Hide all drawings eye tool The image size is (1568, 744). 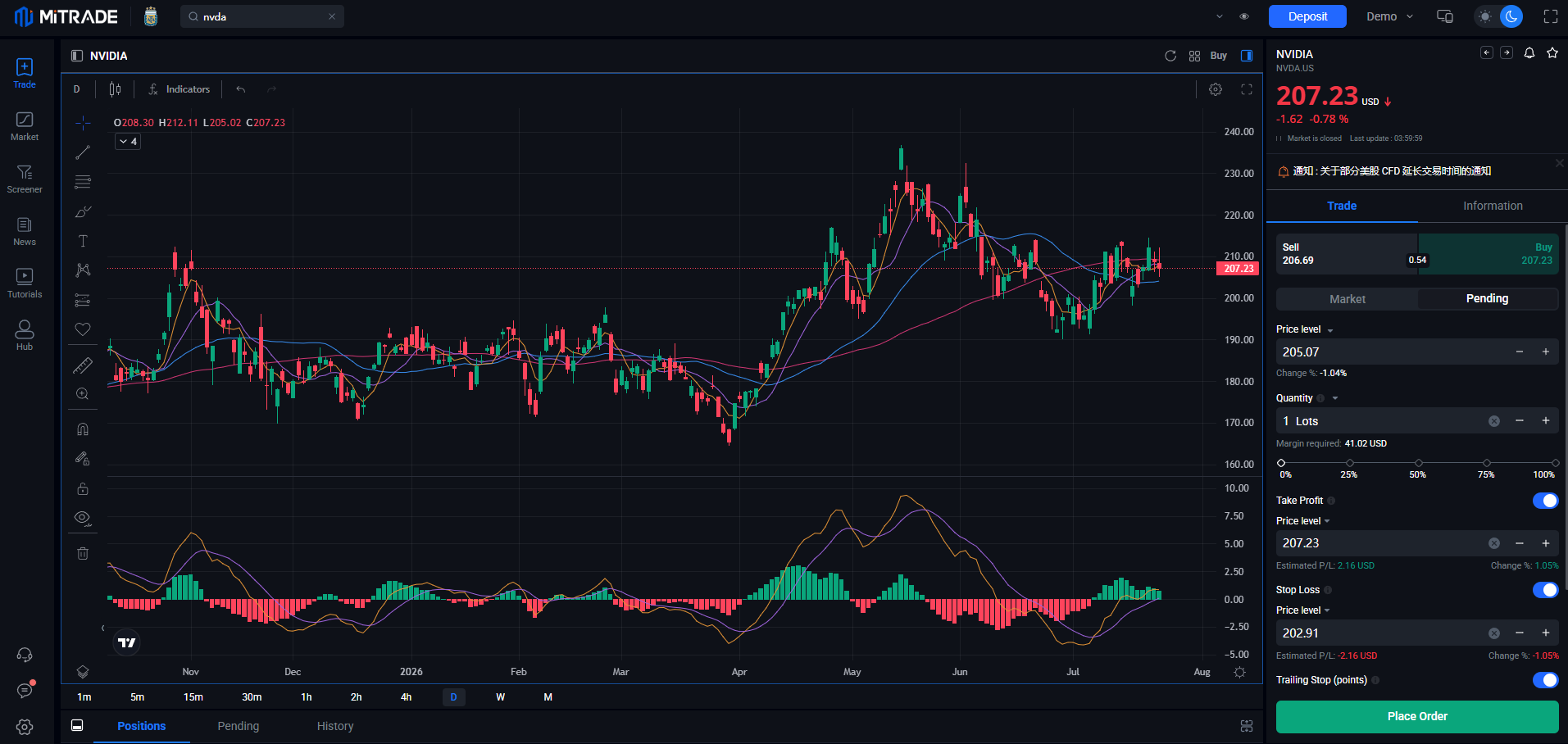click(x=83, y=518)
